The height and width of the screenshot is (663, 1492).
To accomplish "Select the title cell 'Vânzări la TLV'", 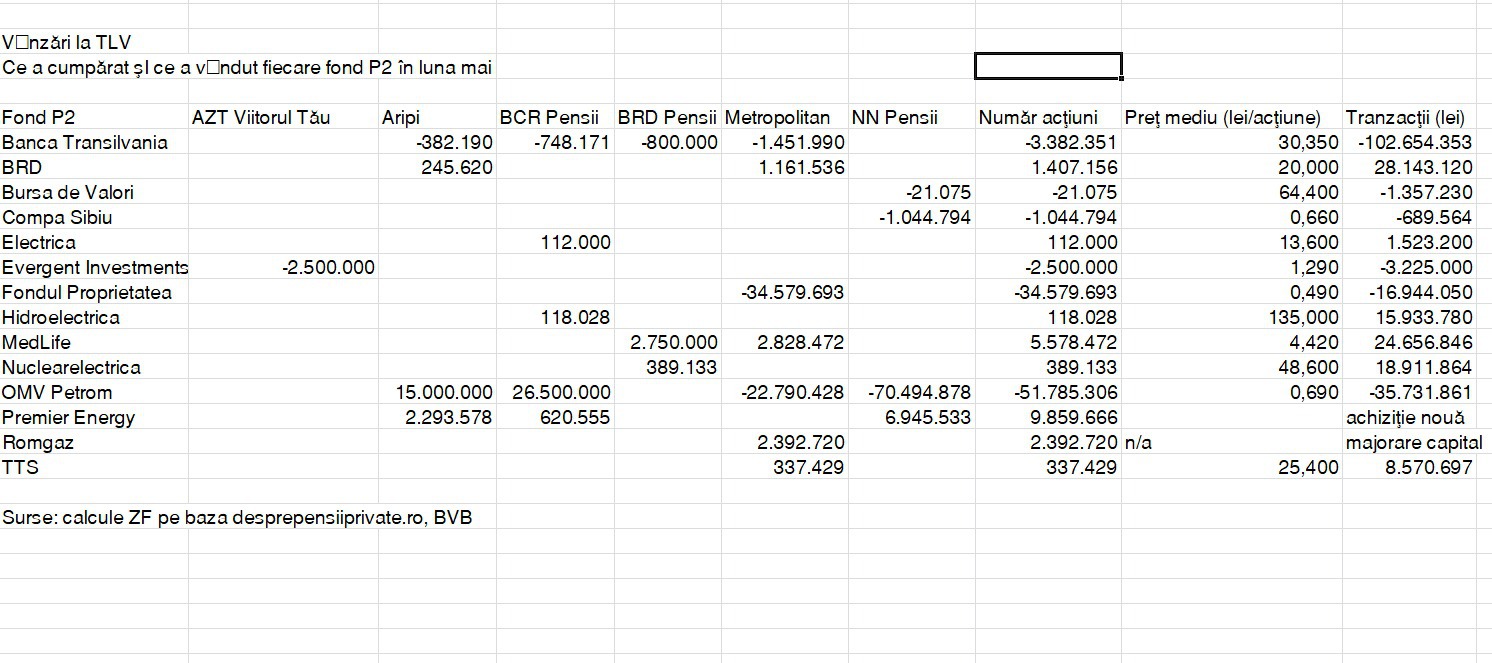I will (66, 42).
